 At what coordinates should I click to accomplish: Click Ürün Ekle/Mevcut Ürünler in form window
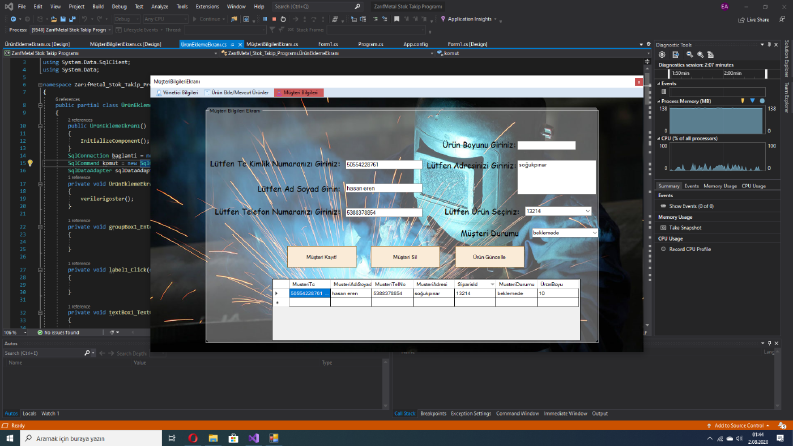click(237, 93)
